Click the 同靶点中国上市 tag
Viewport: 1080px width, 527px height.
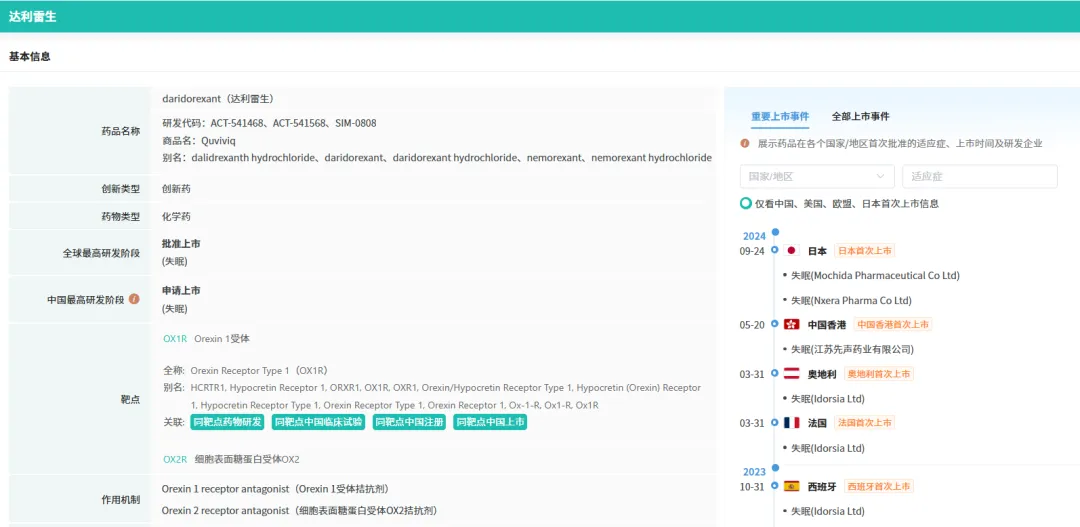click(x=490, y=422)
